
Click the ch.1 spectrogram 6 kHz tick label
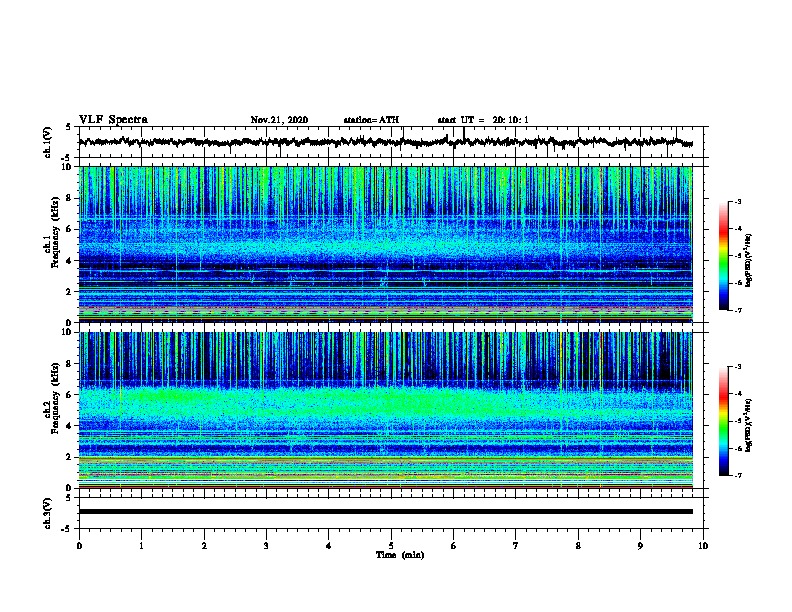(x=69, y=229)
